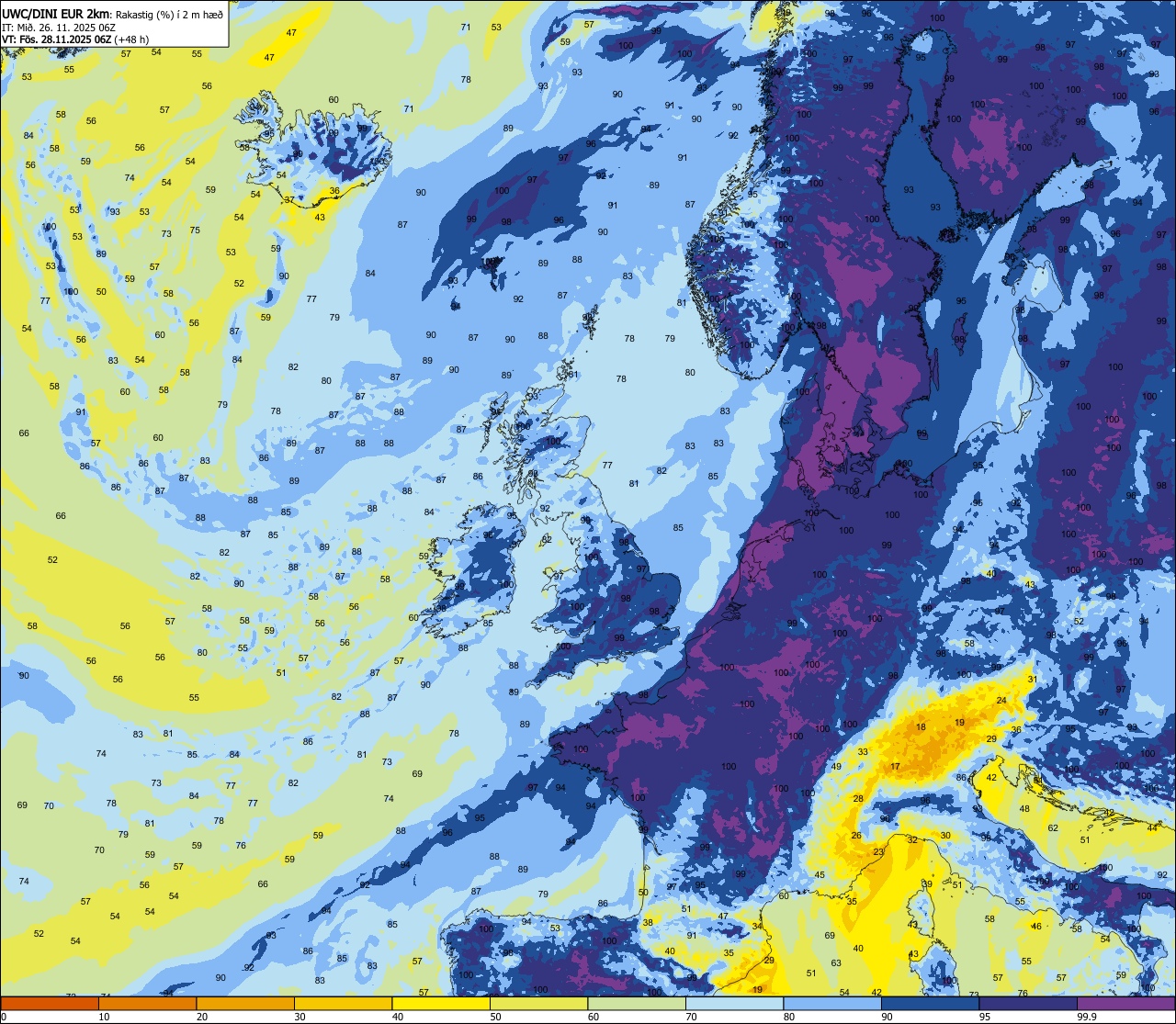Click the 'Rakastig (%) í 2 m hæð' caption
The height and width of the screenshot is (1024, 1176).
(169, 14)
